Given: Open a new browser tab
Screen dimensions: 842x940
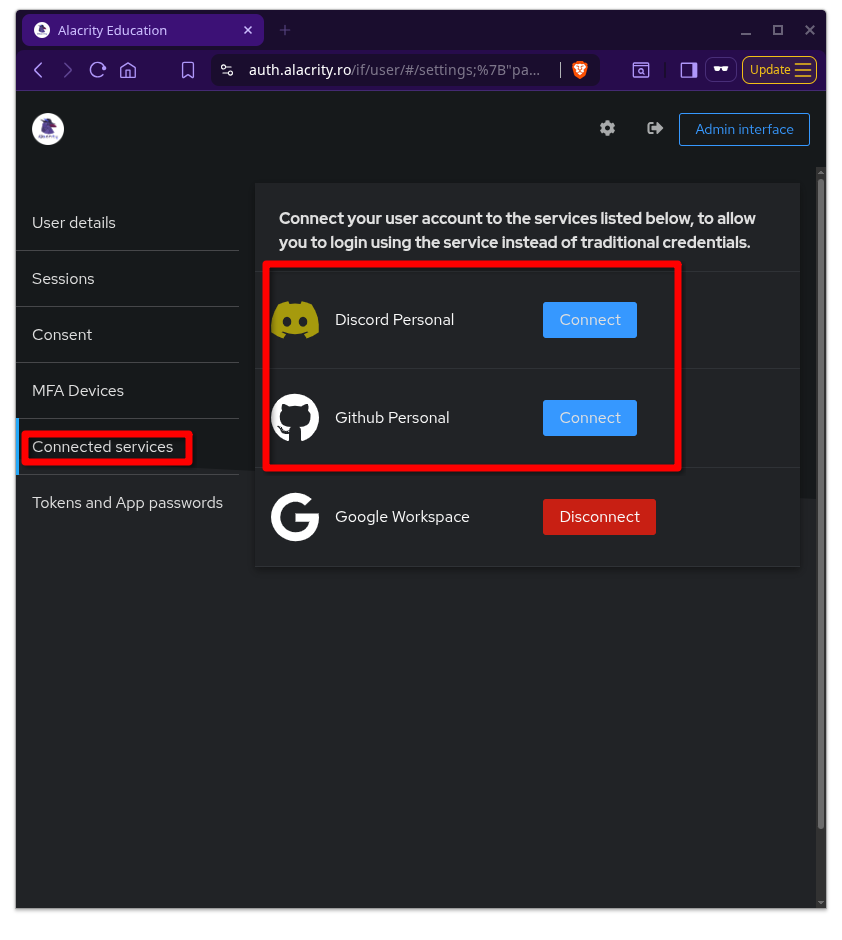Looking at the screenshot, I should pyautogui.click(x=285, y=30).
